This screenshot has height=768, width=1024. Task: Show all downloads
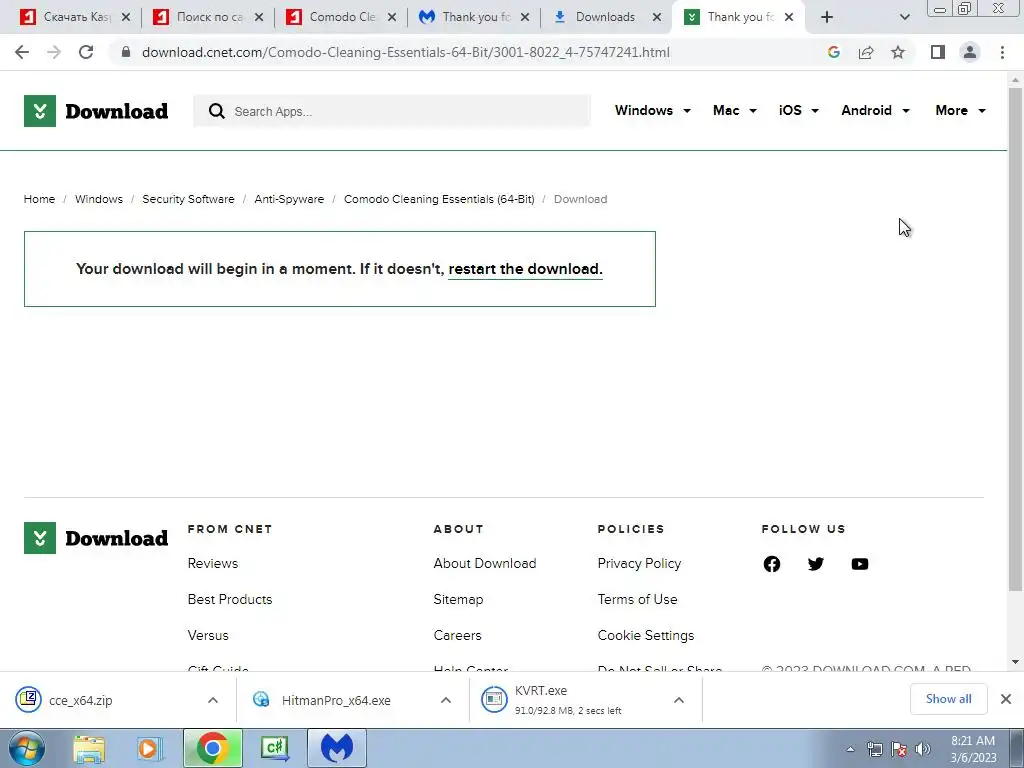pos(948,699)
